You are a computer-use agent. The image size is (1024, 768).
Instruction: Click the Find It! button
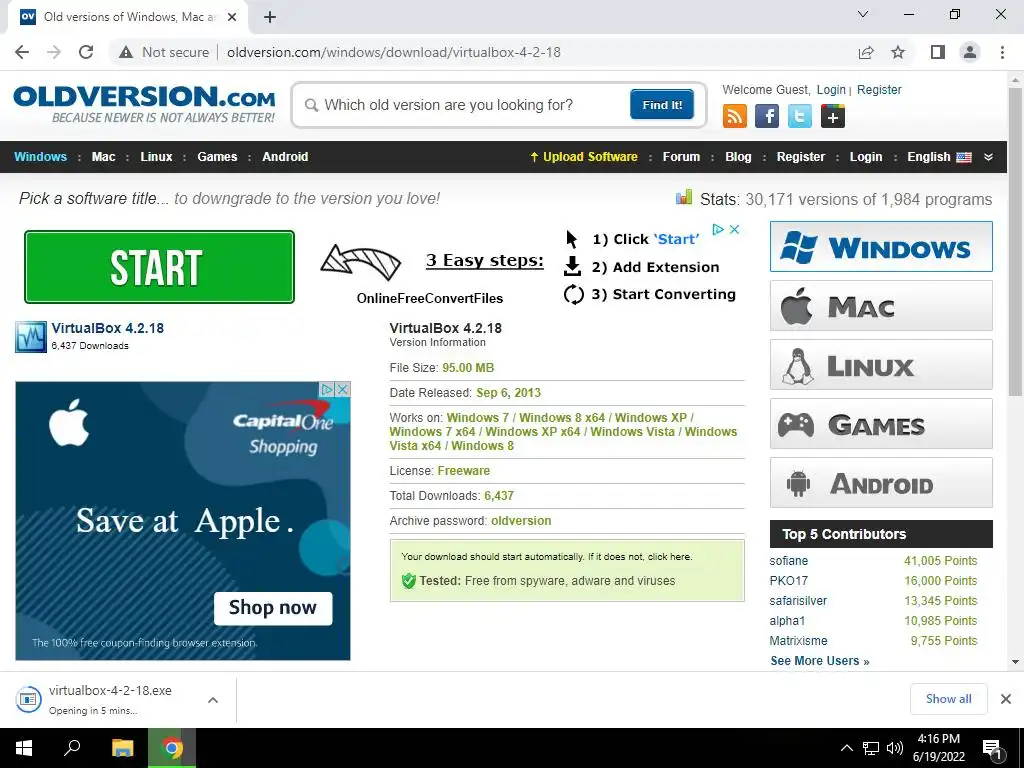(x=662, y=104)
